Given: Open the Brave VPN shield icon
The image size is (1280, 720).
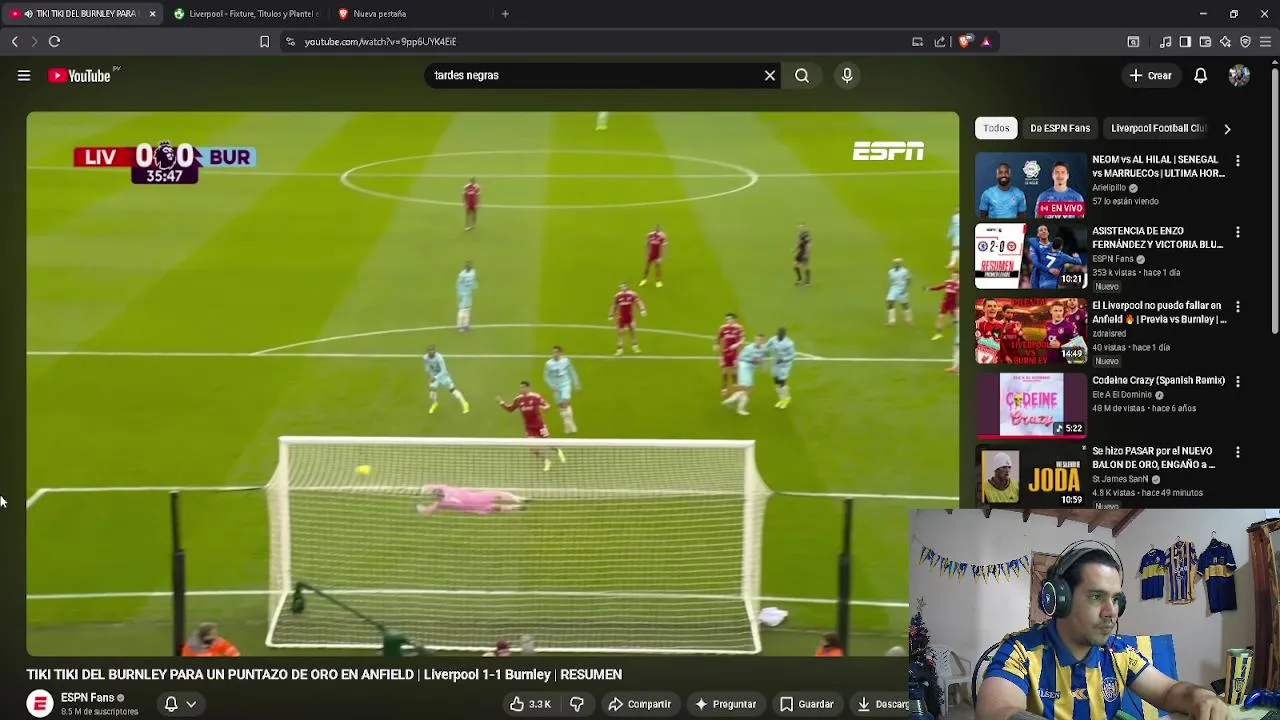Looking at the screenshot, I should point(1245,41).
